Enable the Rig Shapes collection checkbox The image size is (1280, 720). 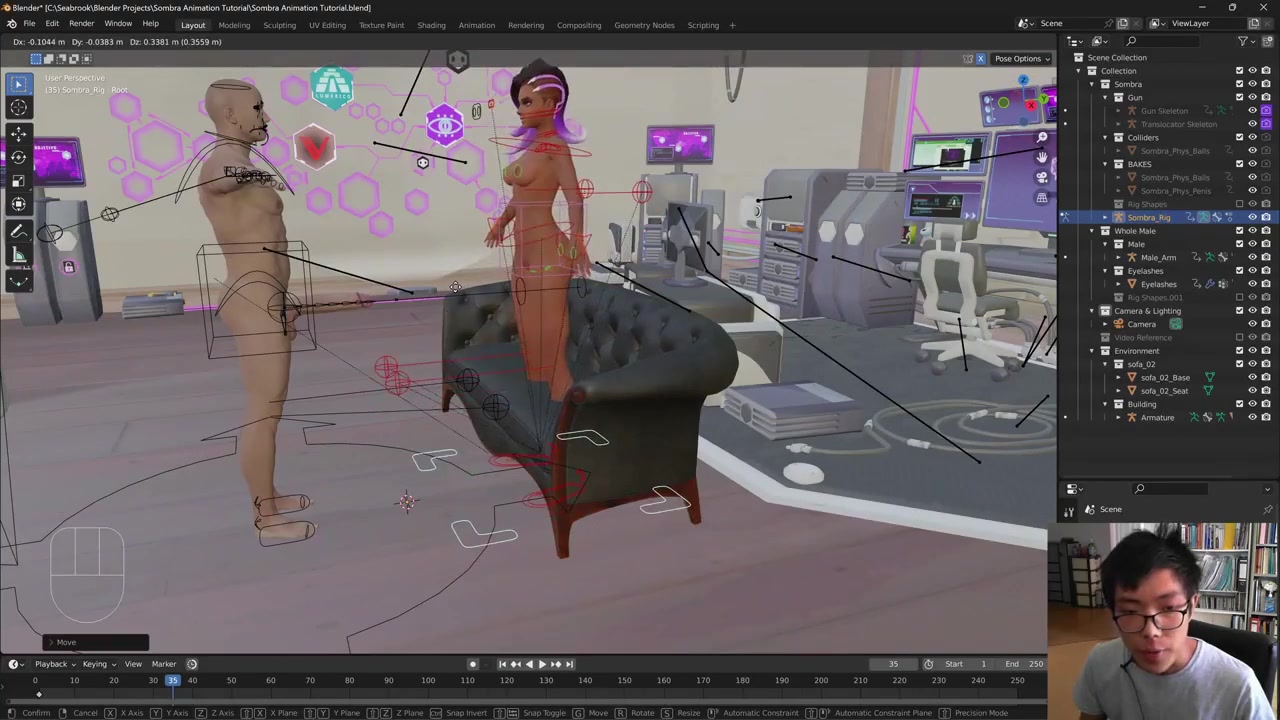pos(1239,204)
